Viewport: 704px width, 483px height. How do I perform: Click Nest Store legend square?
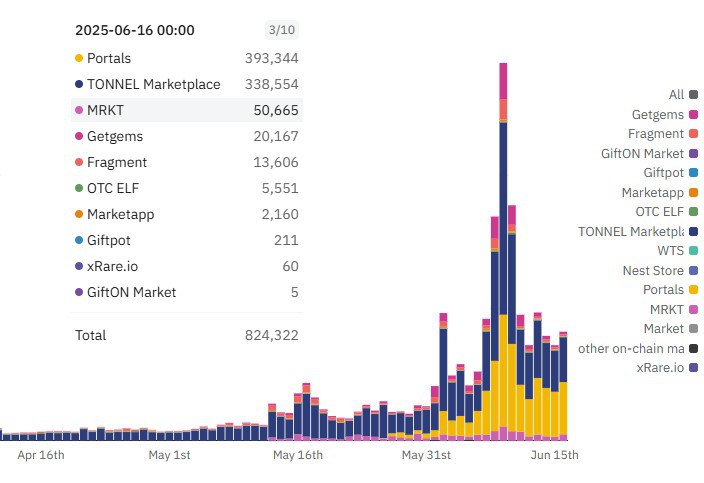pos(693,271)
